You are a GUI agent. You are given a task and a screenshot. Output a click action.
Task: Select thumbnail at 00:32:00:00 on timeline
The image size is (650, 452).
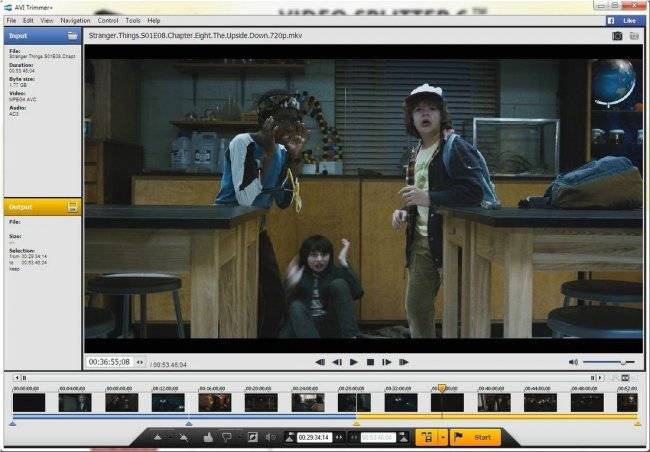401,403
